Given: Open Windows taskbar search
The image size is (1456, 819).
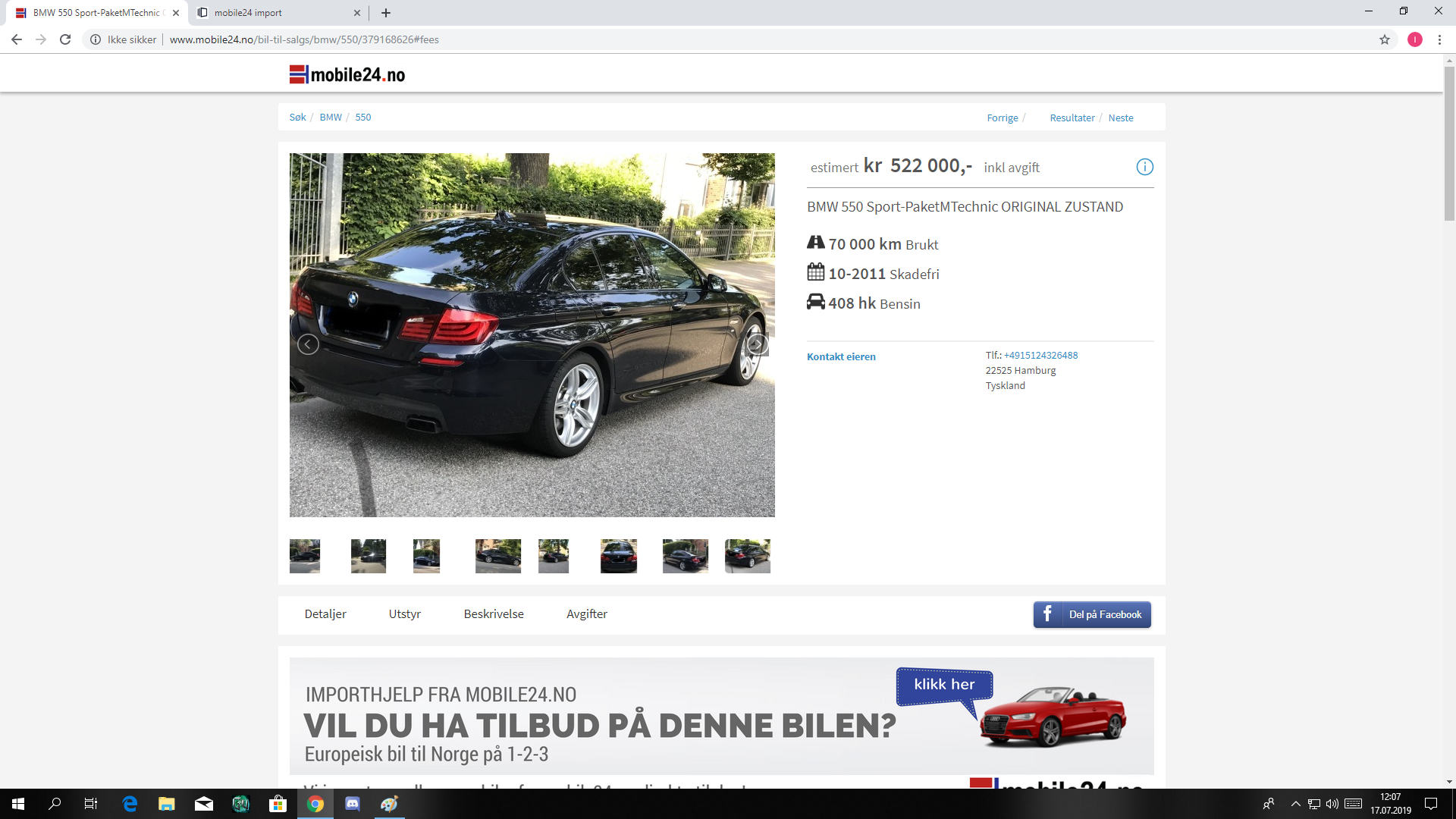Looking at the screenshot, I should (x=55, y=804).
